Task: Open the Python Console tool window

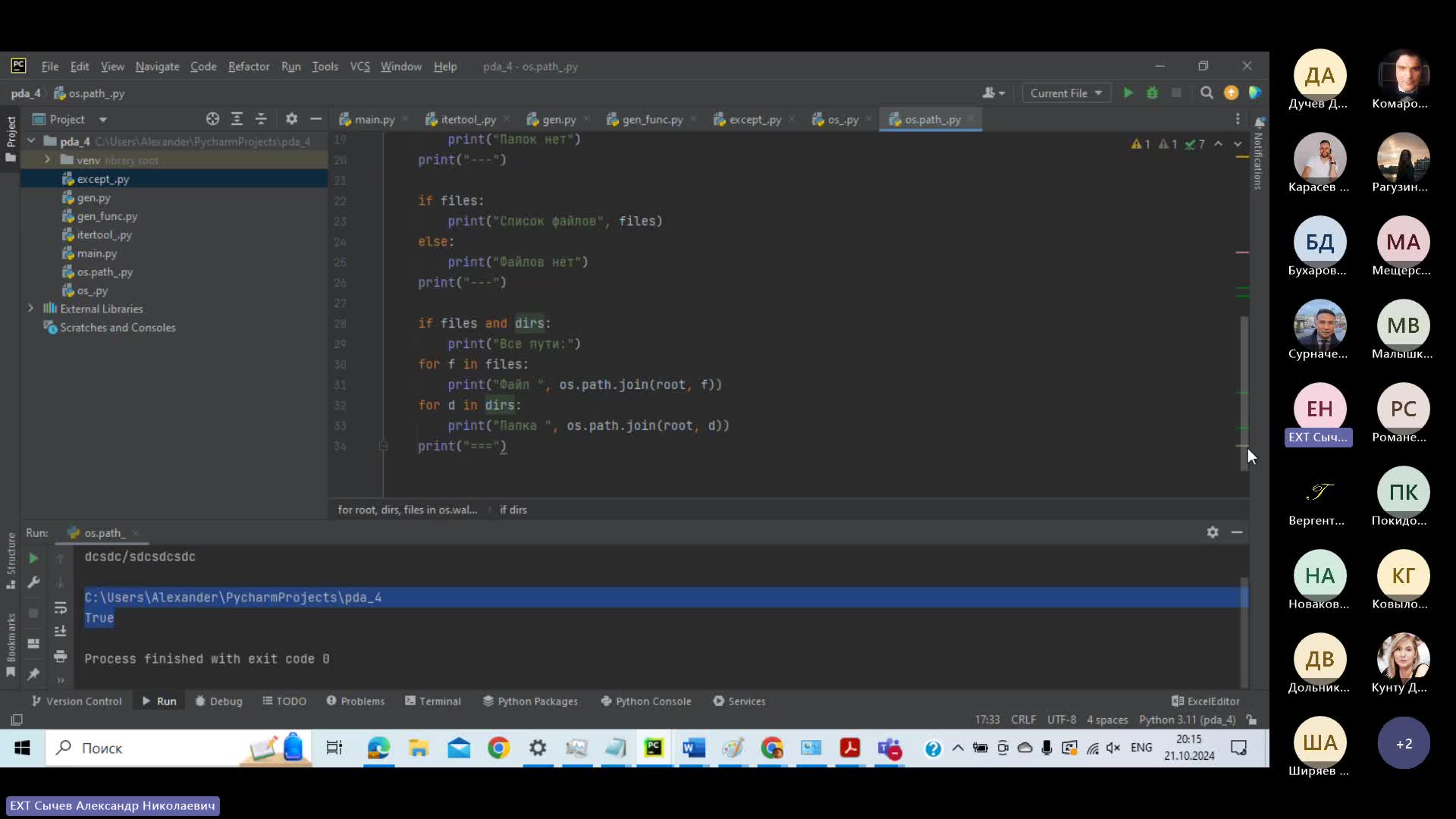Action: pyautogui.click(x=646, y=701)
